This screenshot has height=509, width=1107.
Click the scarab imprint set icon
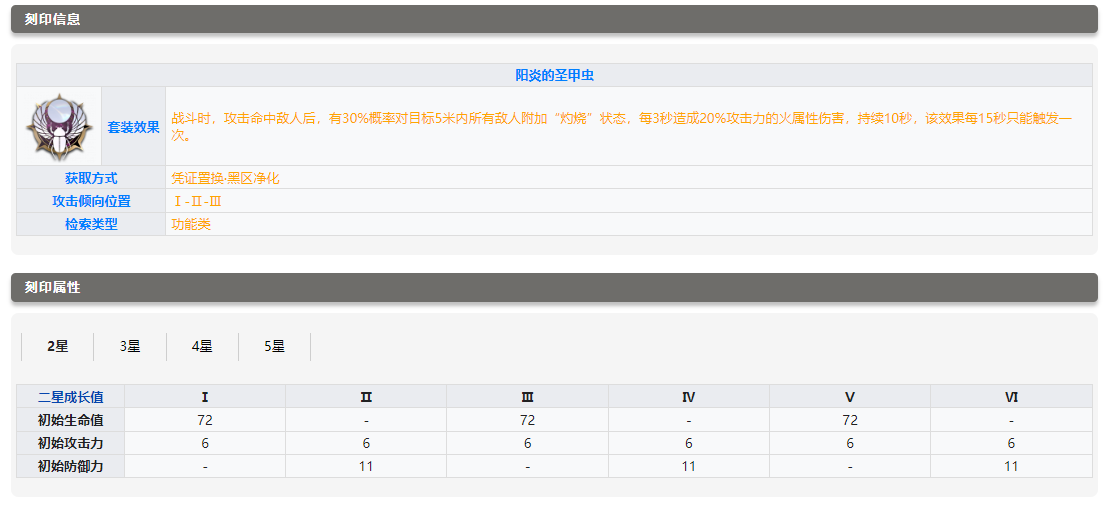coord(59,127)
